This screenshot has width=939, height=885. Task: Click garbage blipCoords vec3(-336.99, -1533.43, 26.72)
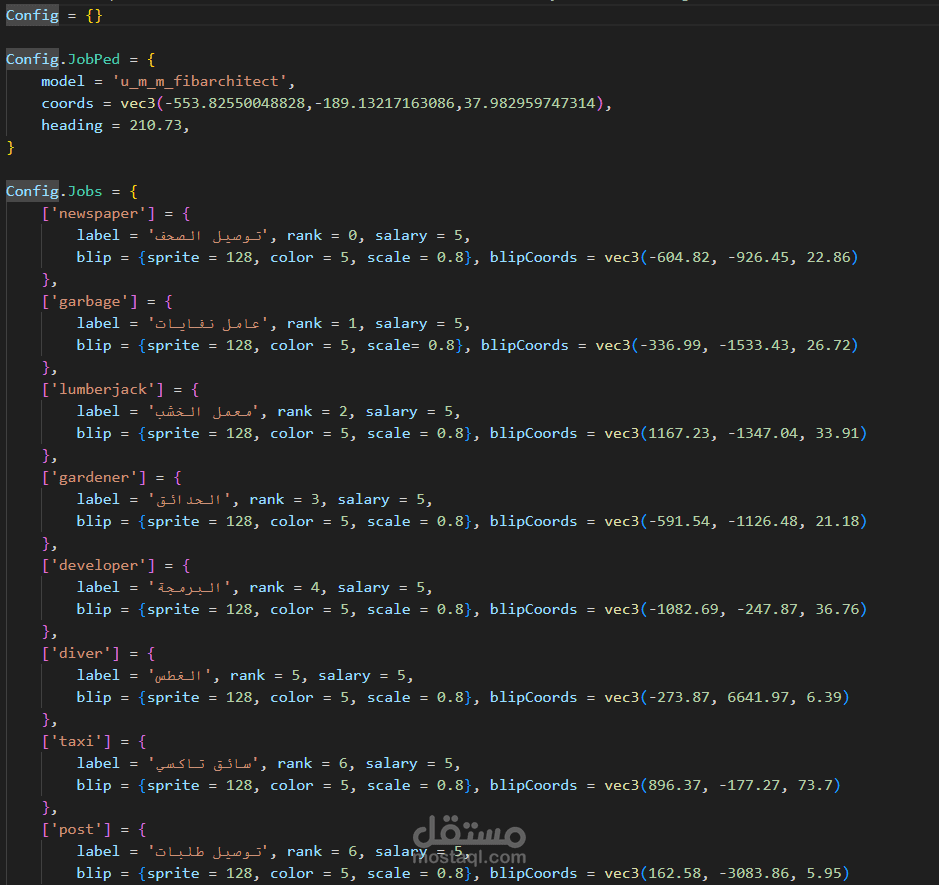pos(727,345)
